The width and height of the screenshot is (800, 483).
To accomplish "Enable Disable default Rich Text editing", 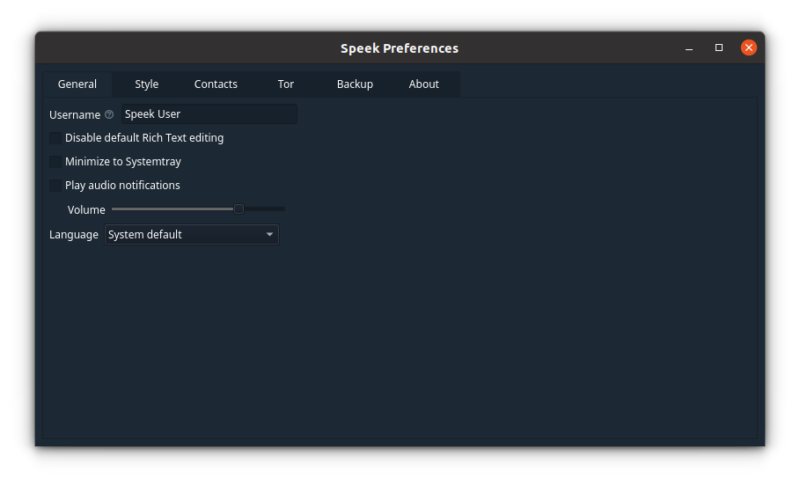I will coord(55,138).
